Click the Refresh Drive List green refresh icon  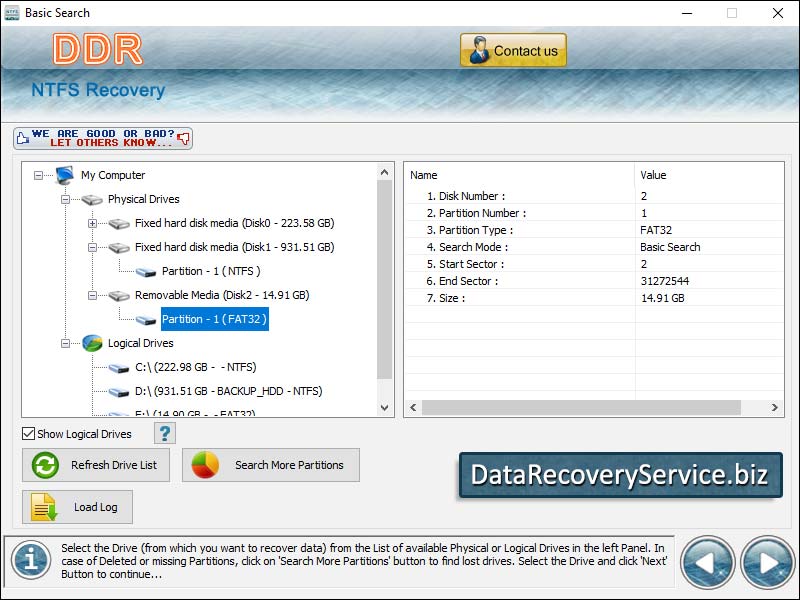(42, 465)
